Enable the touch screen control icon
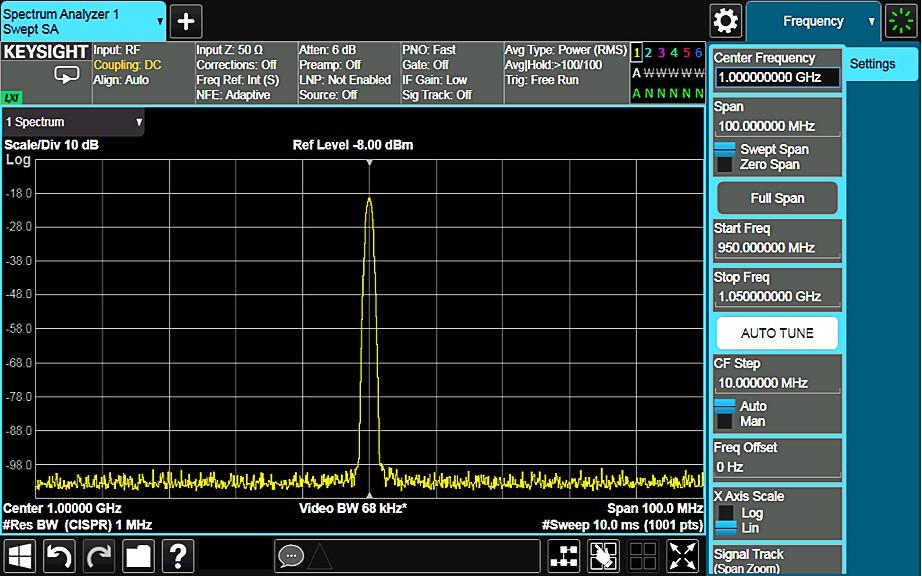The height and width of the screenshot is (576, 922). click(602, 556)
